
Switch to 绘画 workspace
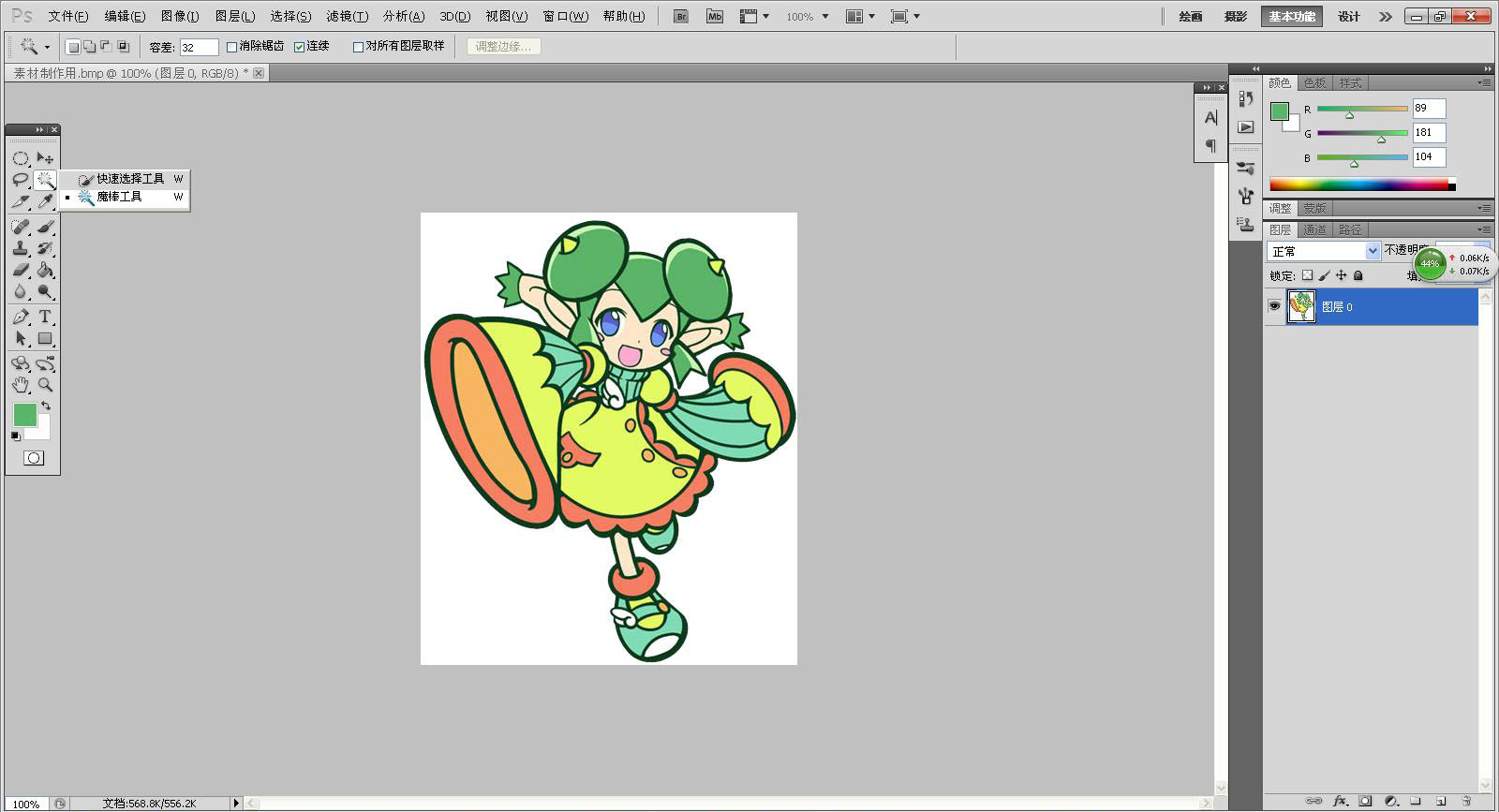(x=1191, y=16)
